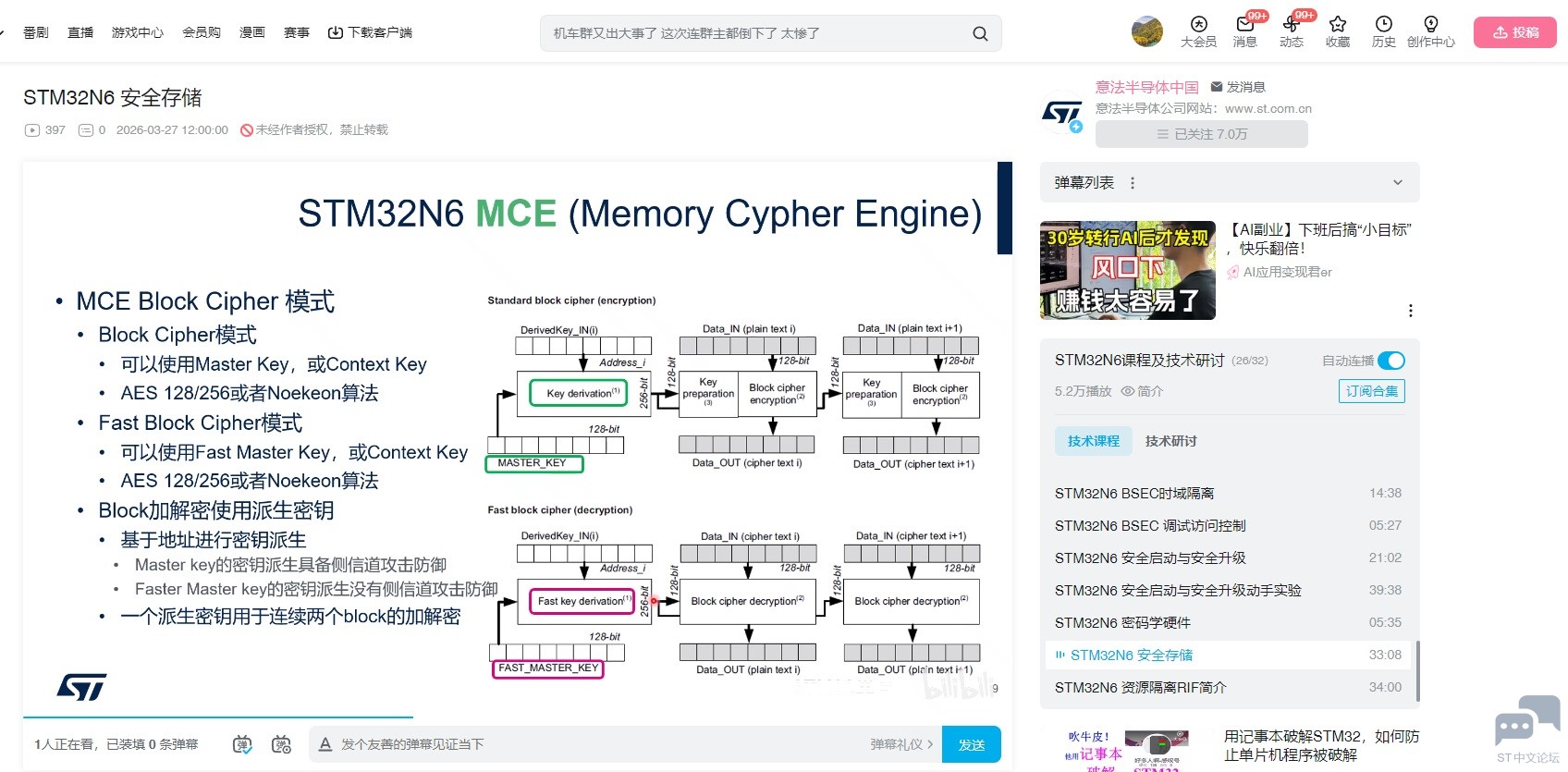Viewport: 1568px width, 772px height.
Task: Toggle the 自动连播 autoplay switch
Action: tap(1390, 361)
